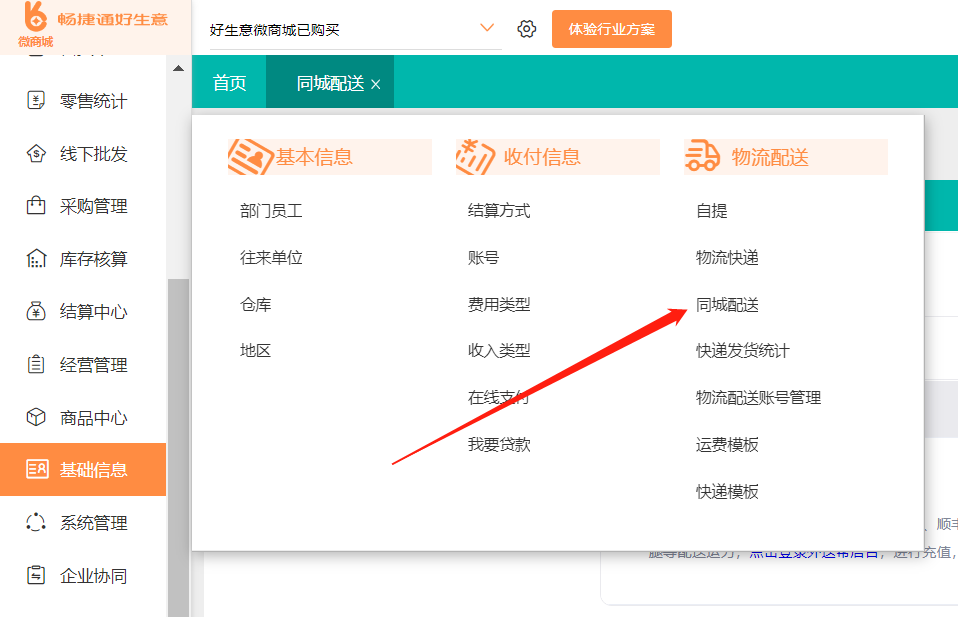
Task: Close the 同城配送 tab
Action: pos(376,82)
